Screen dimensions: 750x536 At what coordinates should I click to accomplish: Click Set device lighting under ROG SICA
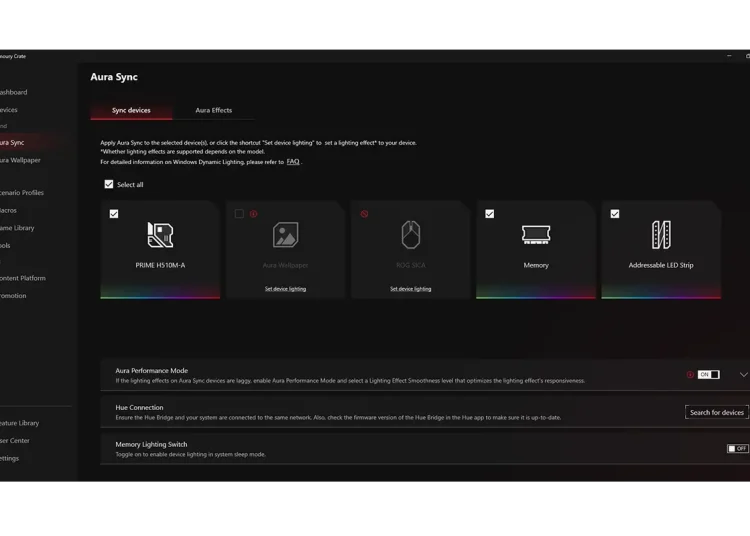point(410,289)
